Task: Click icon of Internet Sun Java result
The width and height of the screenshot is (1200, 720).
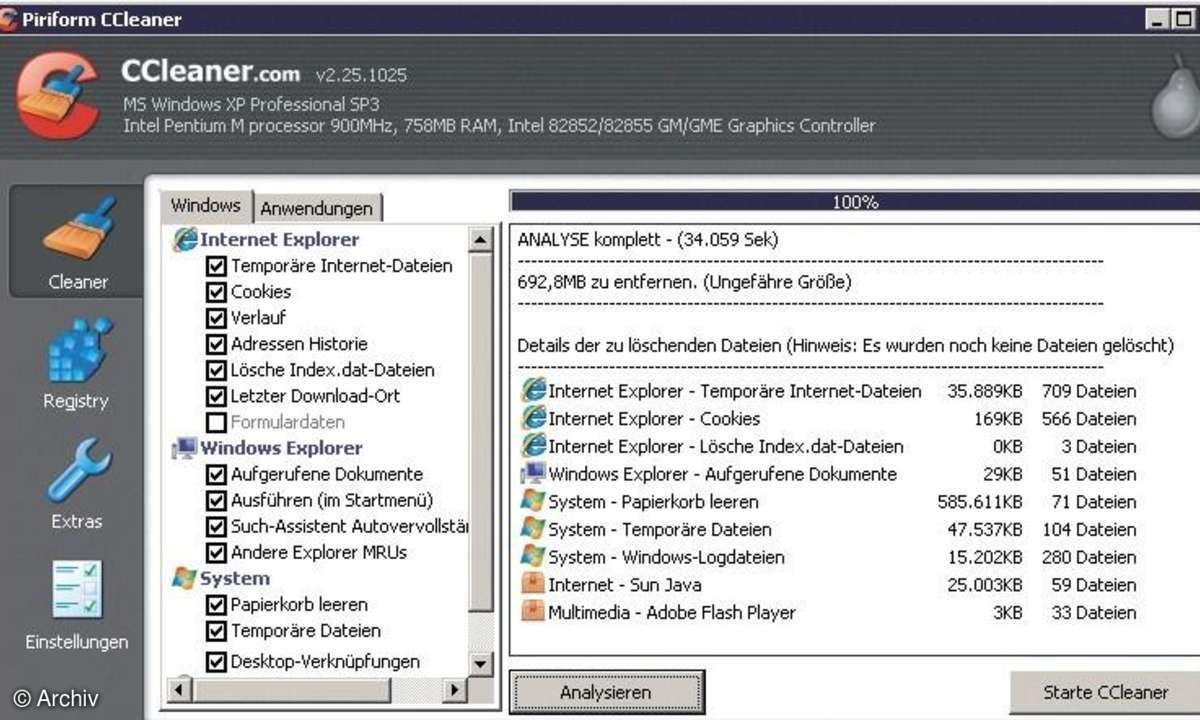Action: click(x=533, y=584)
